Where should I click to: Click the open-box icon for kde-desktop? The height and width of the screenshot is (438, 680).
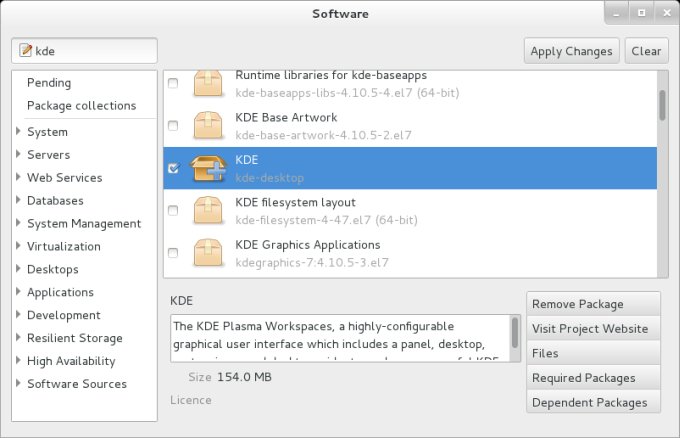coord(209,168)
